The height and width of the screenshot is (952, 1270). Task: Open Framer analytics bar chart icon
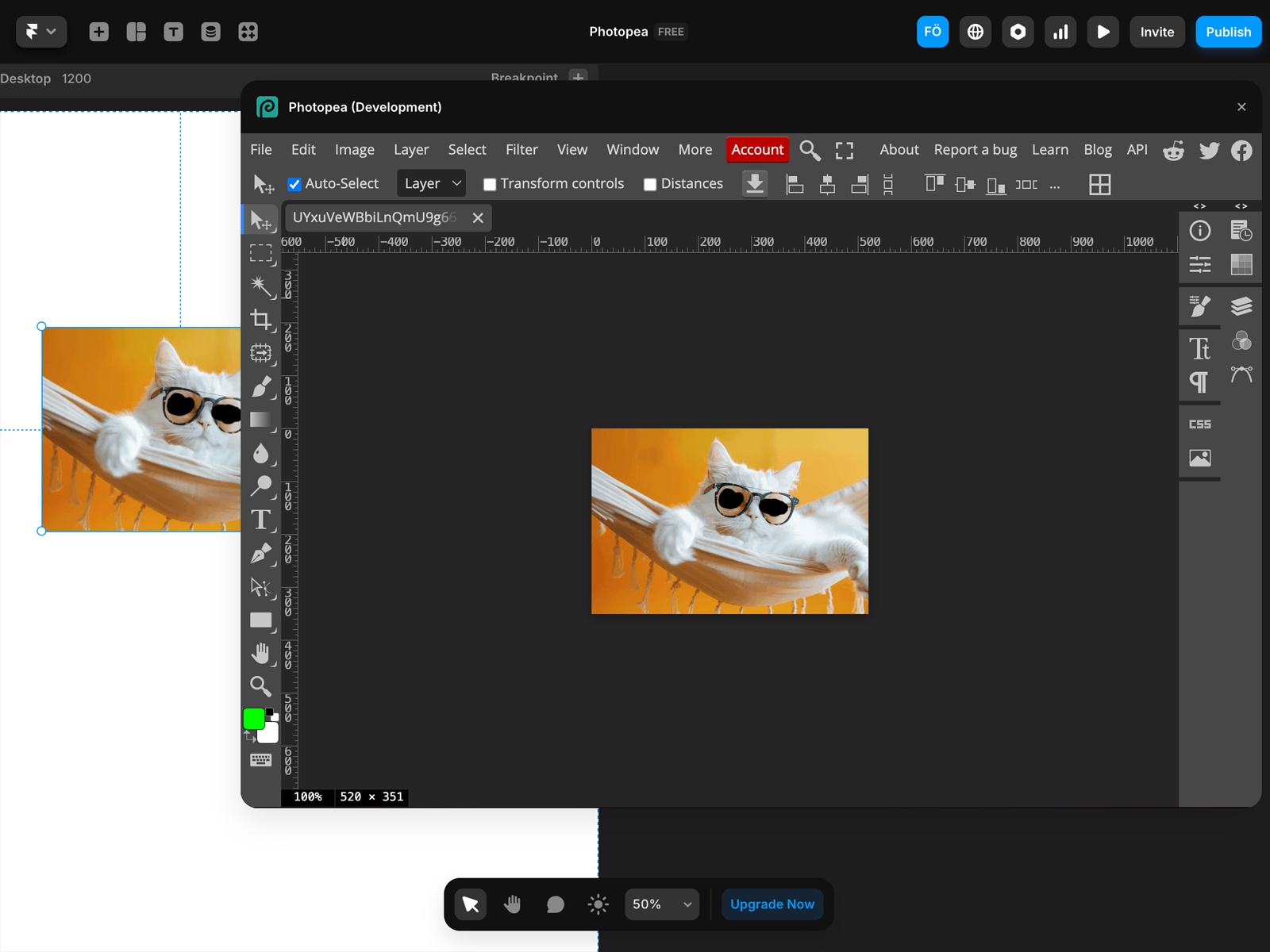pos(1060,32)
